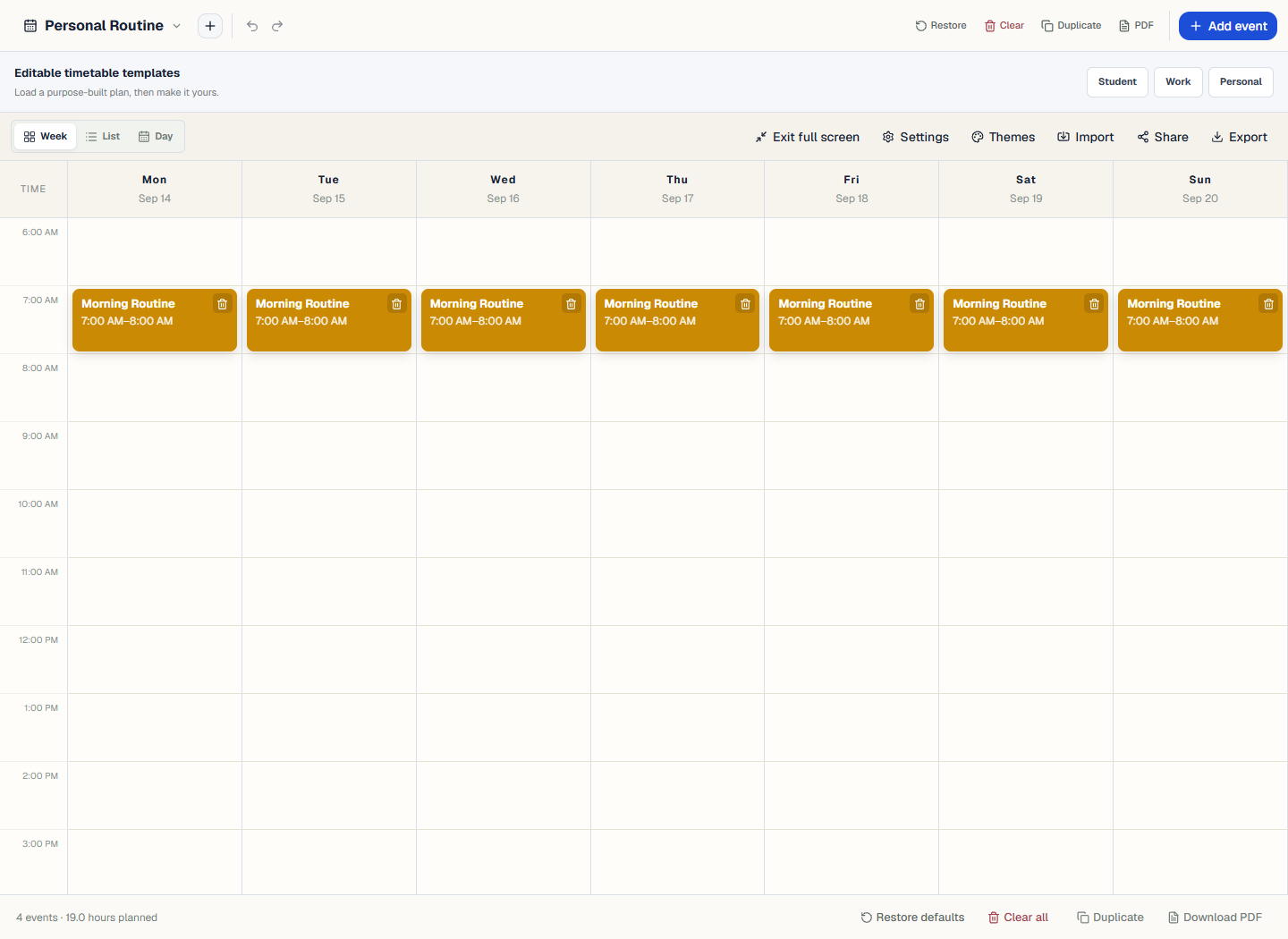Click the 12:00 PM time label
Image resolution: width=1288 pixels, height=939 pixels.
pyautogui.click(x=38, y=640)
